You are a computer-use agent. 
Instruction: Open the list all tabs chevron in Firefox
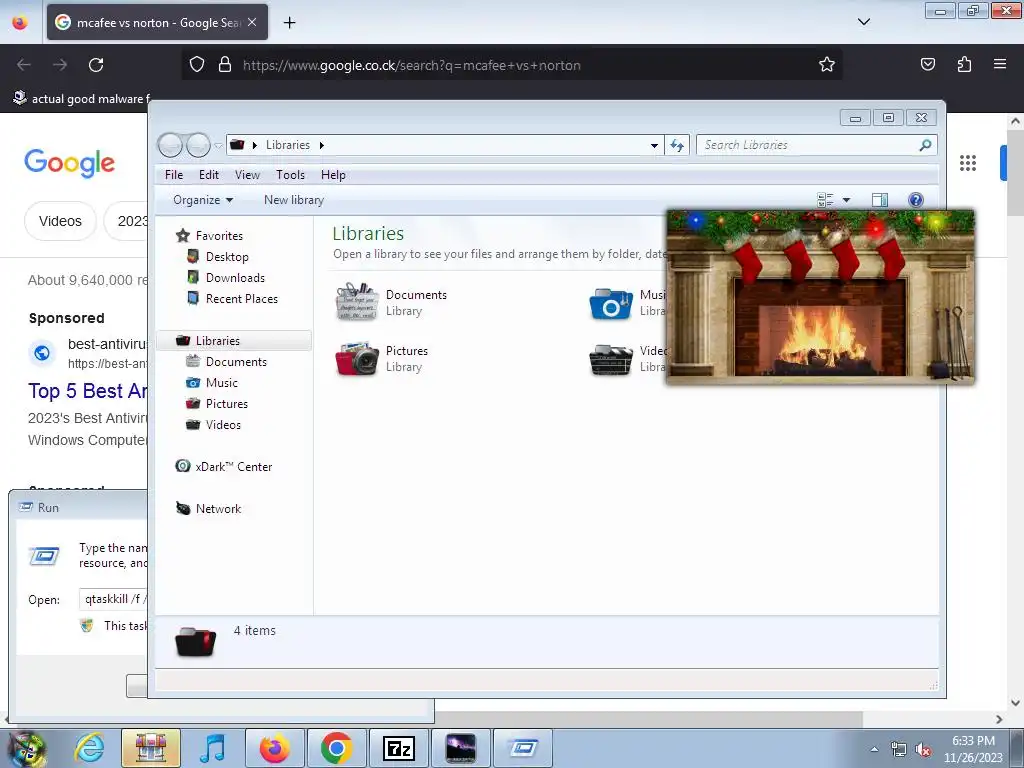point(863,22)
